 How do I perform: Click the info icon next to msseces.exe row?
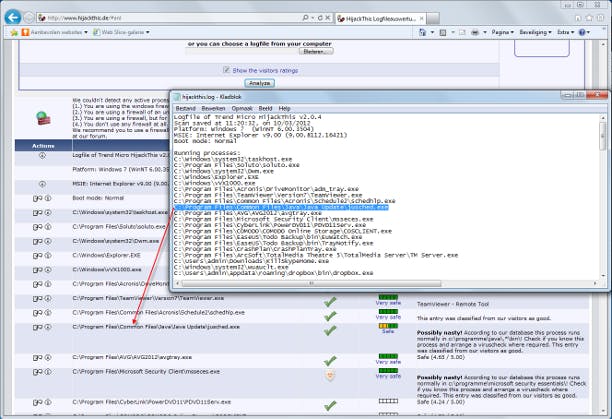click(48, 372)
